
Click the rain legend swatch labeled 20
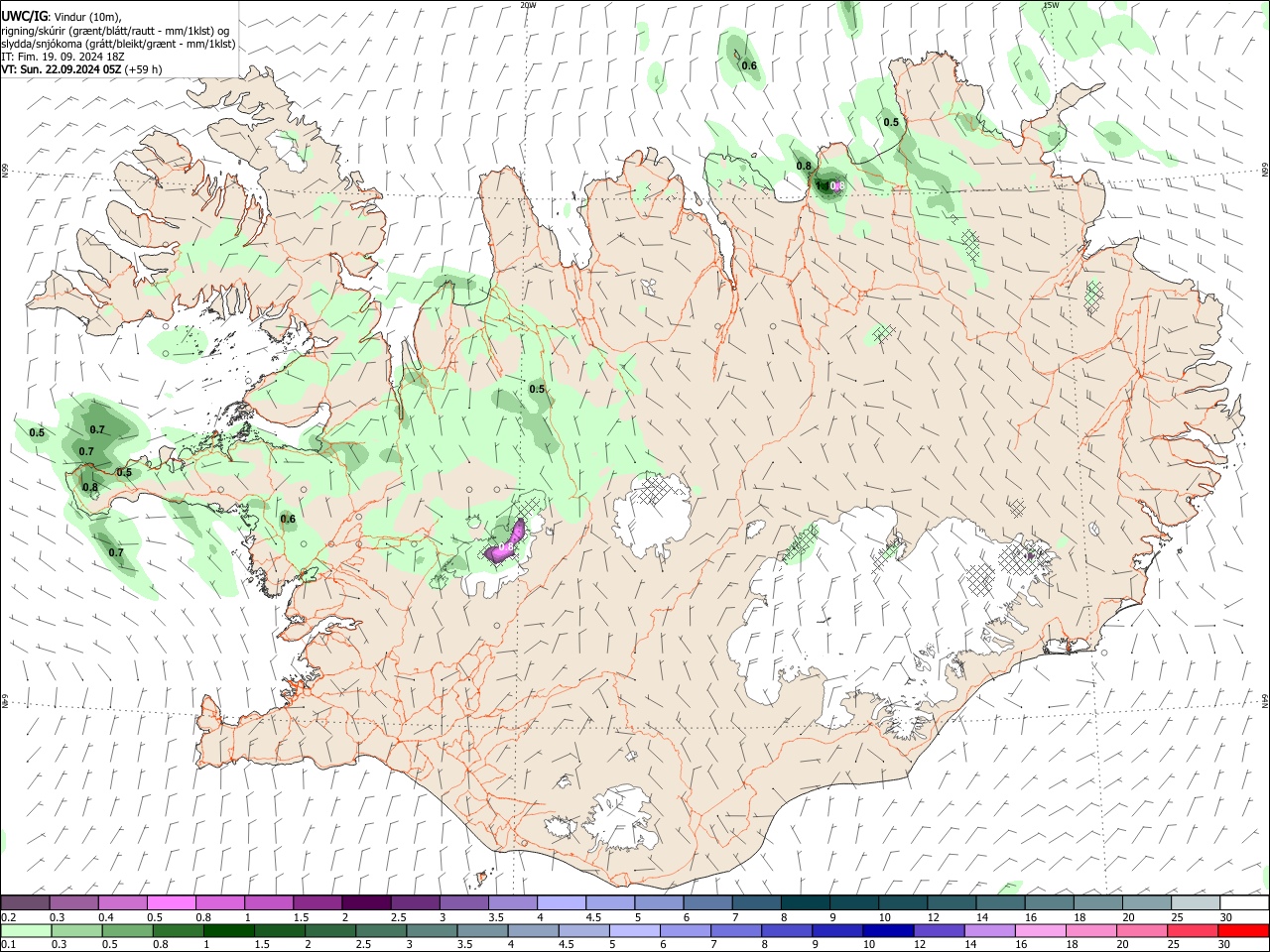click(x=1142, y=930)
